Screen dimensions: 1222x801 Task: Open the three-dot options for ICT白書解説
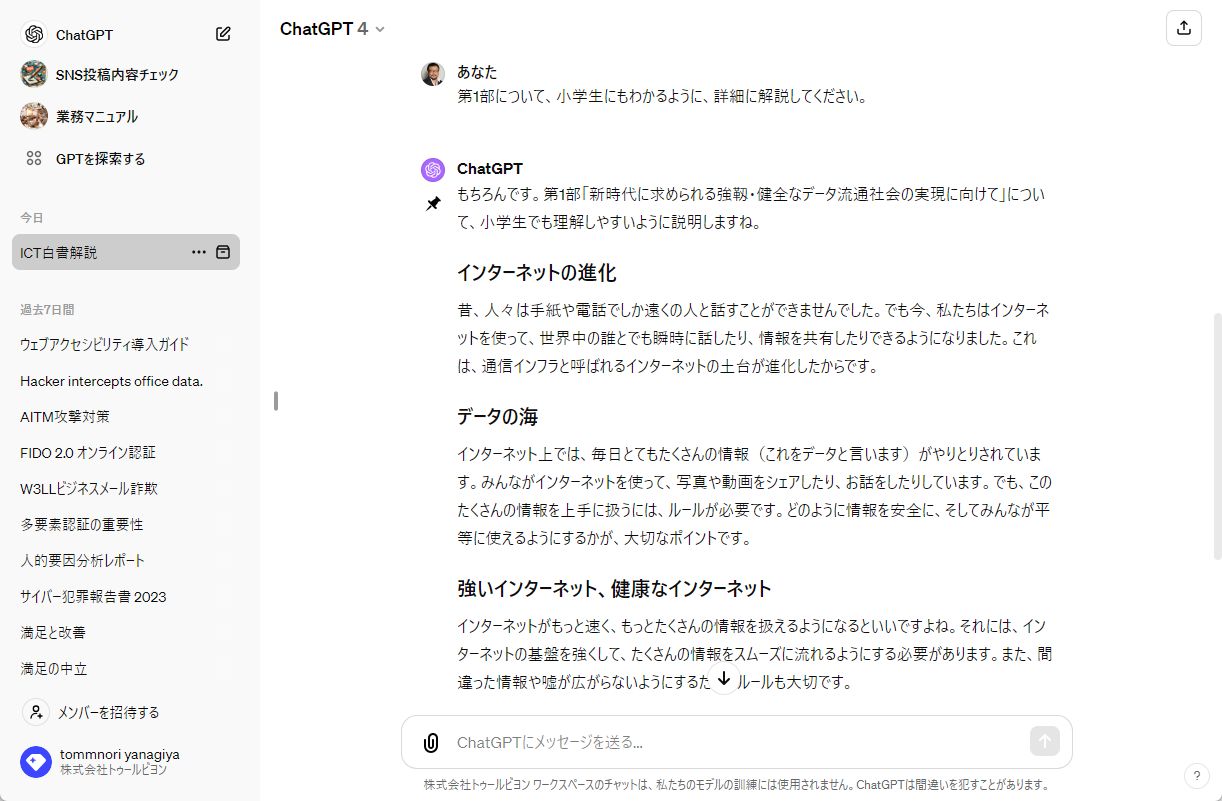tap(199, 252)
